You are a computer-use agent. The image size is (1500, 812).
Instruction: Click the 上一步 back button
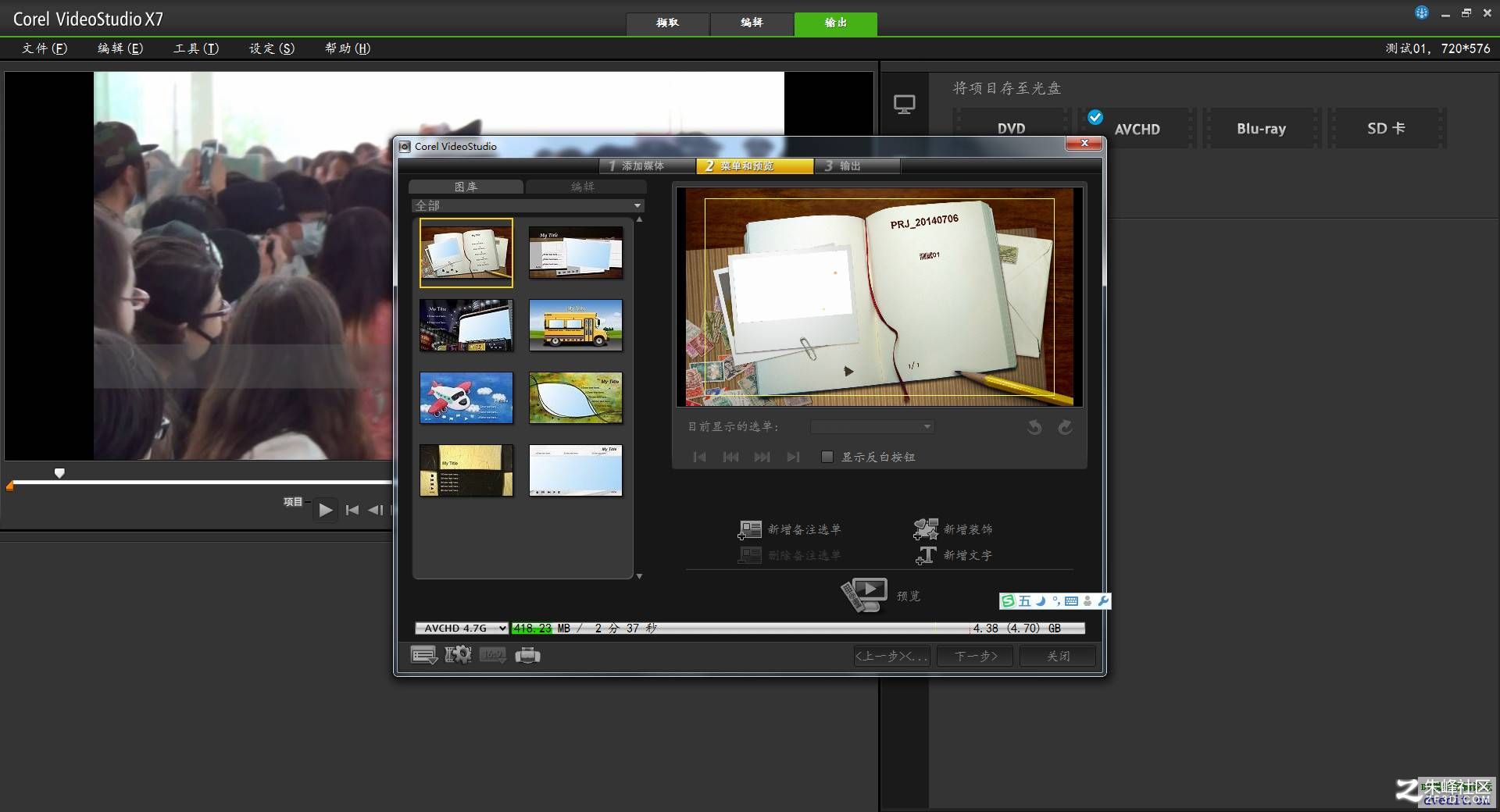pos(891,657)
